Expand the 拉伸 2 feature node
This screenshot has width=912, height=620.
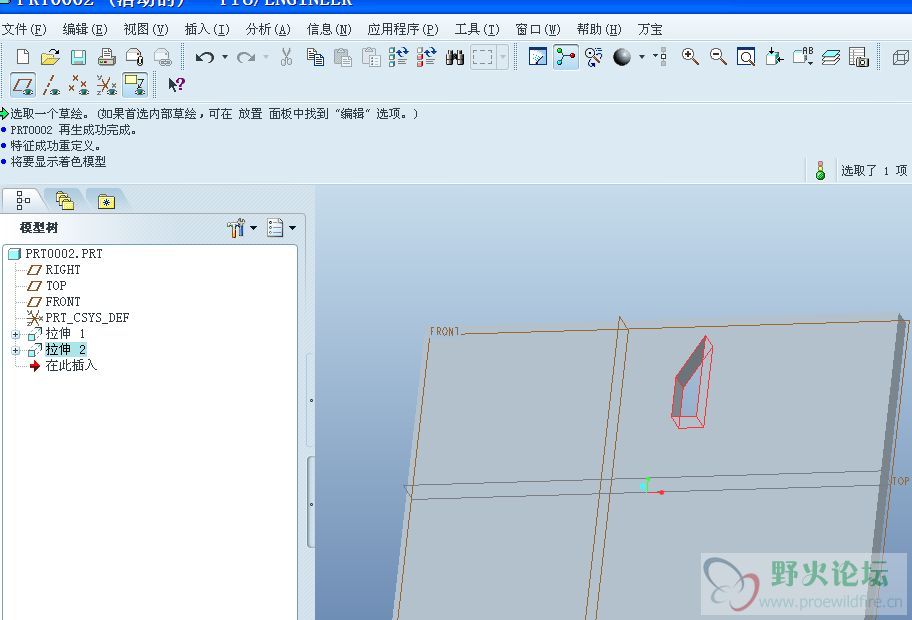[16, 350]
